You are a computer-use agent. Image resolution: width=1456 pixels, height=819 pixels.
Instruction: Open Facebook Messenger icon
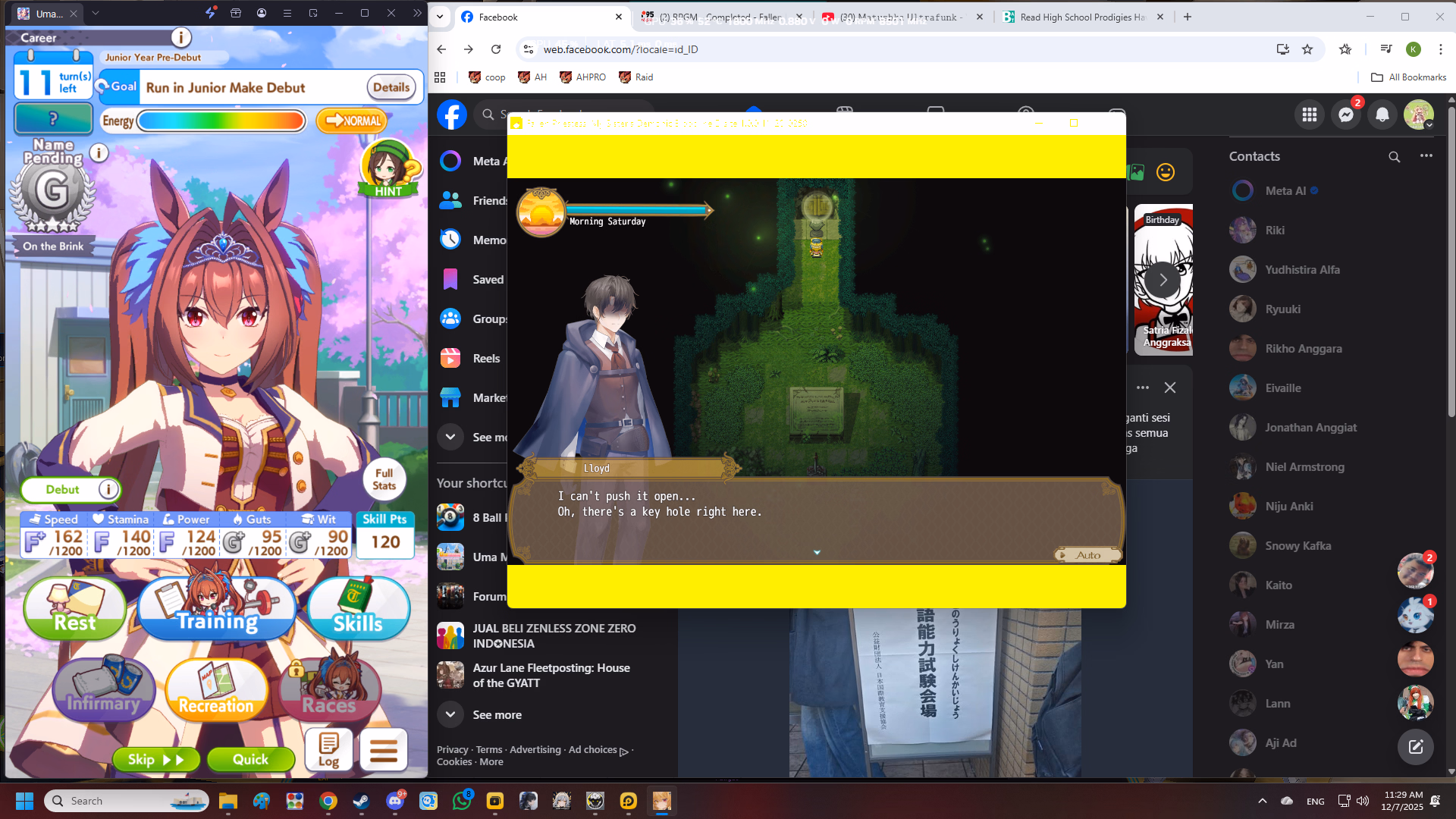[x=1346, y=115]
